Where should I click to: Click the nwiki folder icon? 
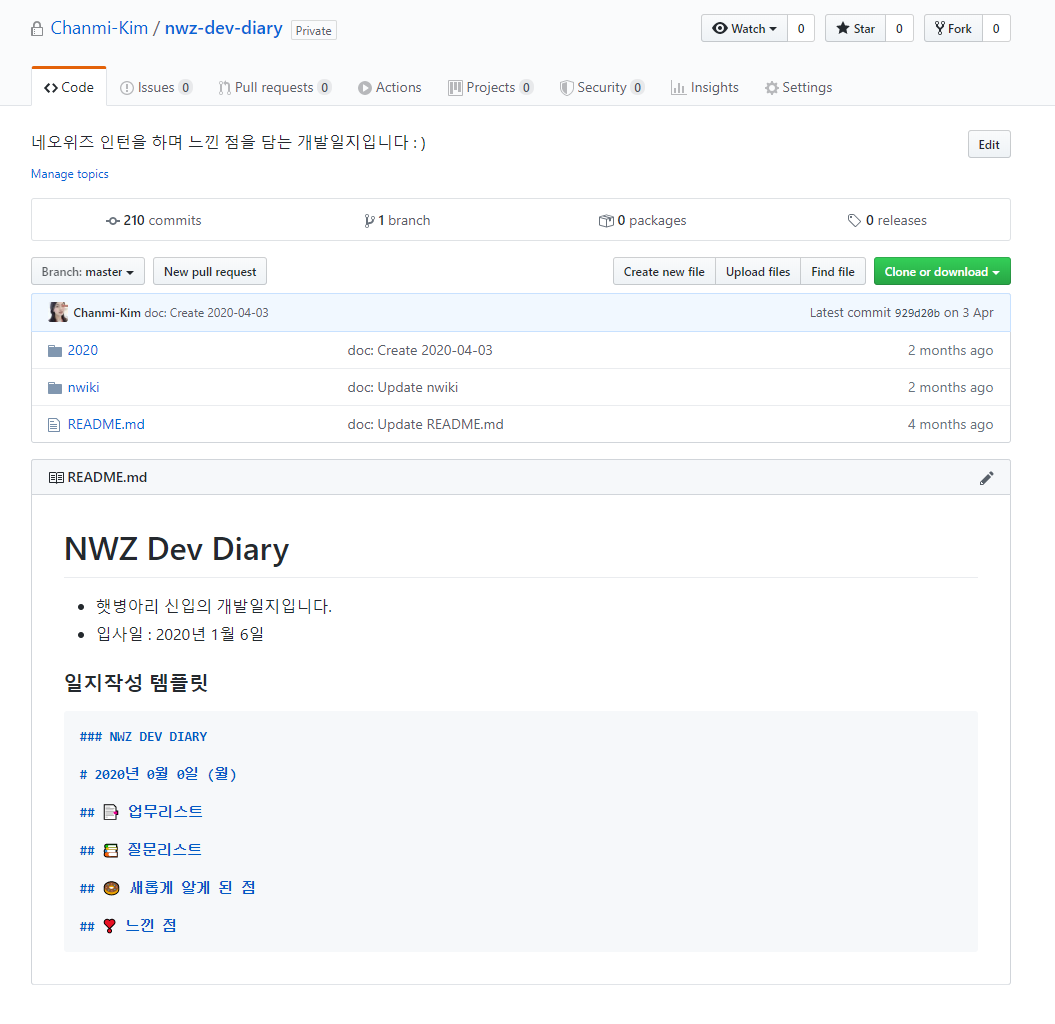click(x=55, y=388)
